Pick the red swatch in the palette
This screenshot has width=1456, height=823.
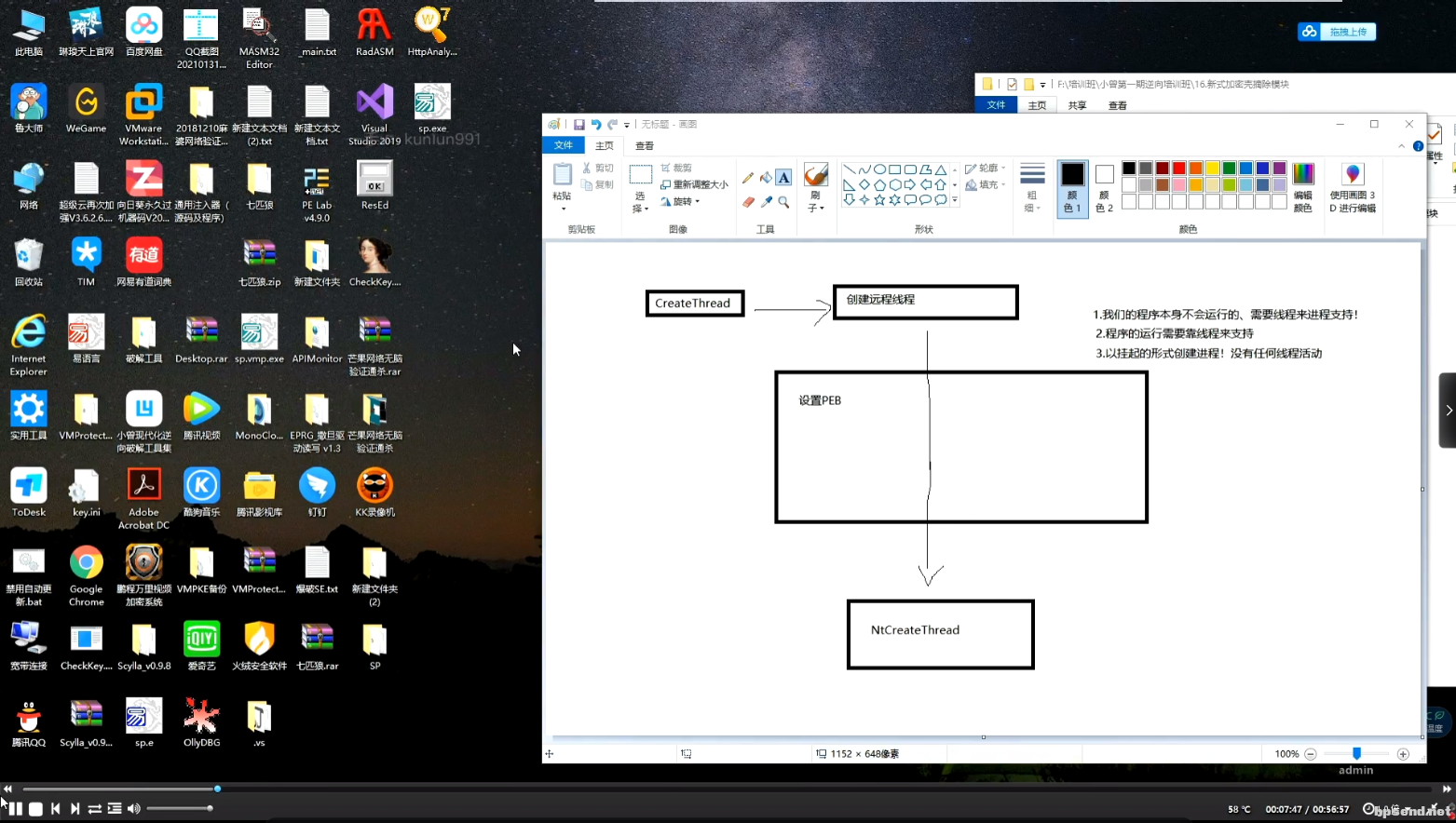[x=1178, y=169]
